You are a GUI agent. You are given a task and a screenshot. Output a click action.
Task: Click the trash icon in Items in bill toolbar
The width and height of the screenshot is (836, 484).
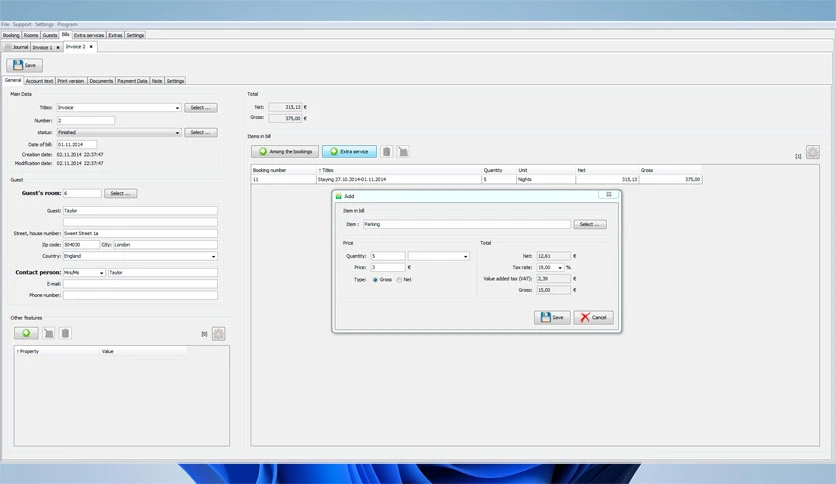pyautogui.click(x=387, y=152)
